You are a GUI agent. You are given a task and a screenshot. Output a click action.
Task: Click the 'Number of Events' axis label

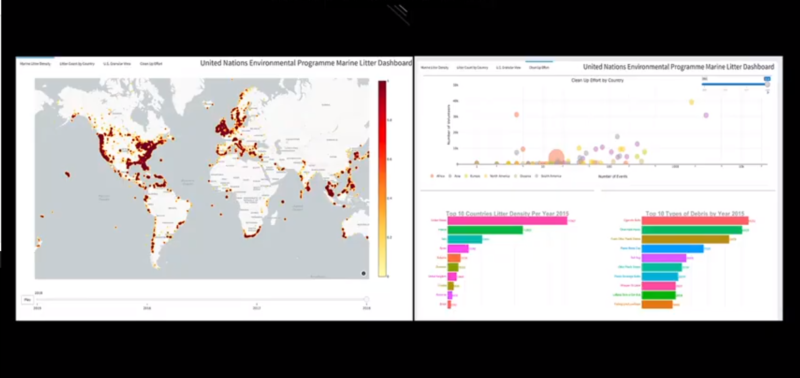coord(613,177)
